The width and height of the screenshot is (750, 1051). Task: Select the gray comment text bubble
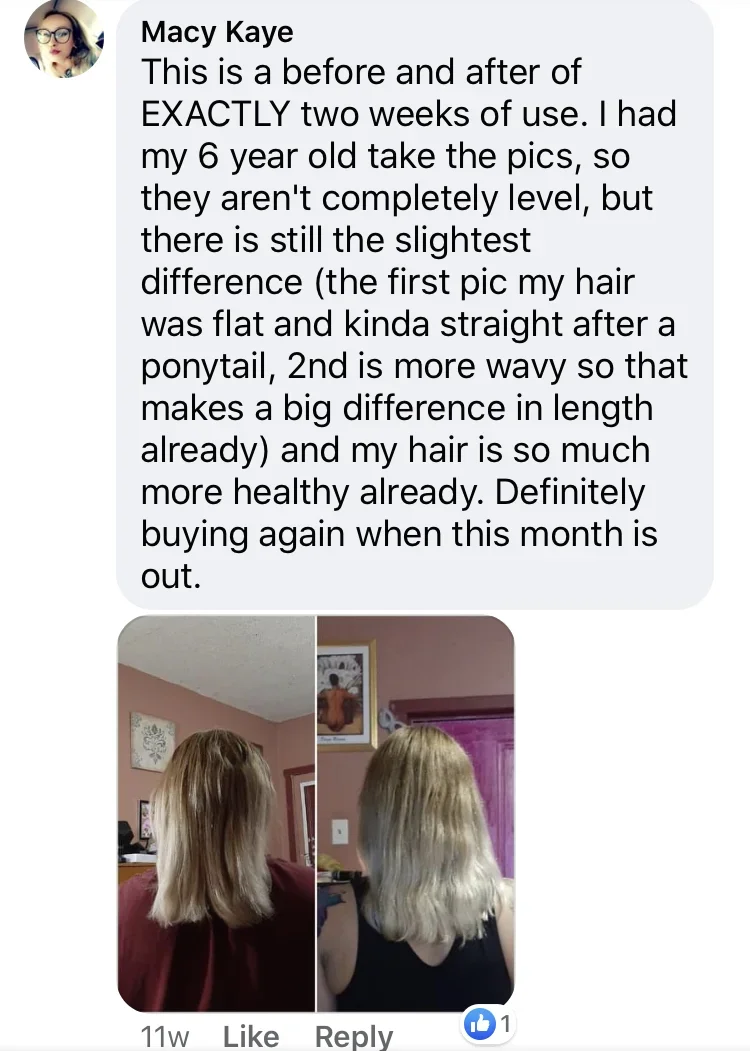tap(415, 305)
